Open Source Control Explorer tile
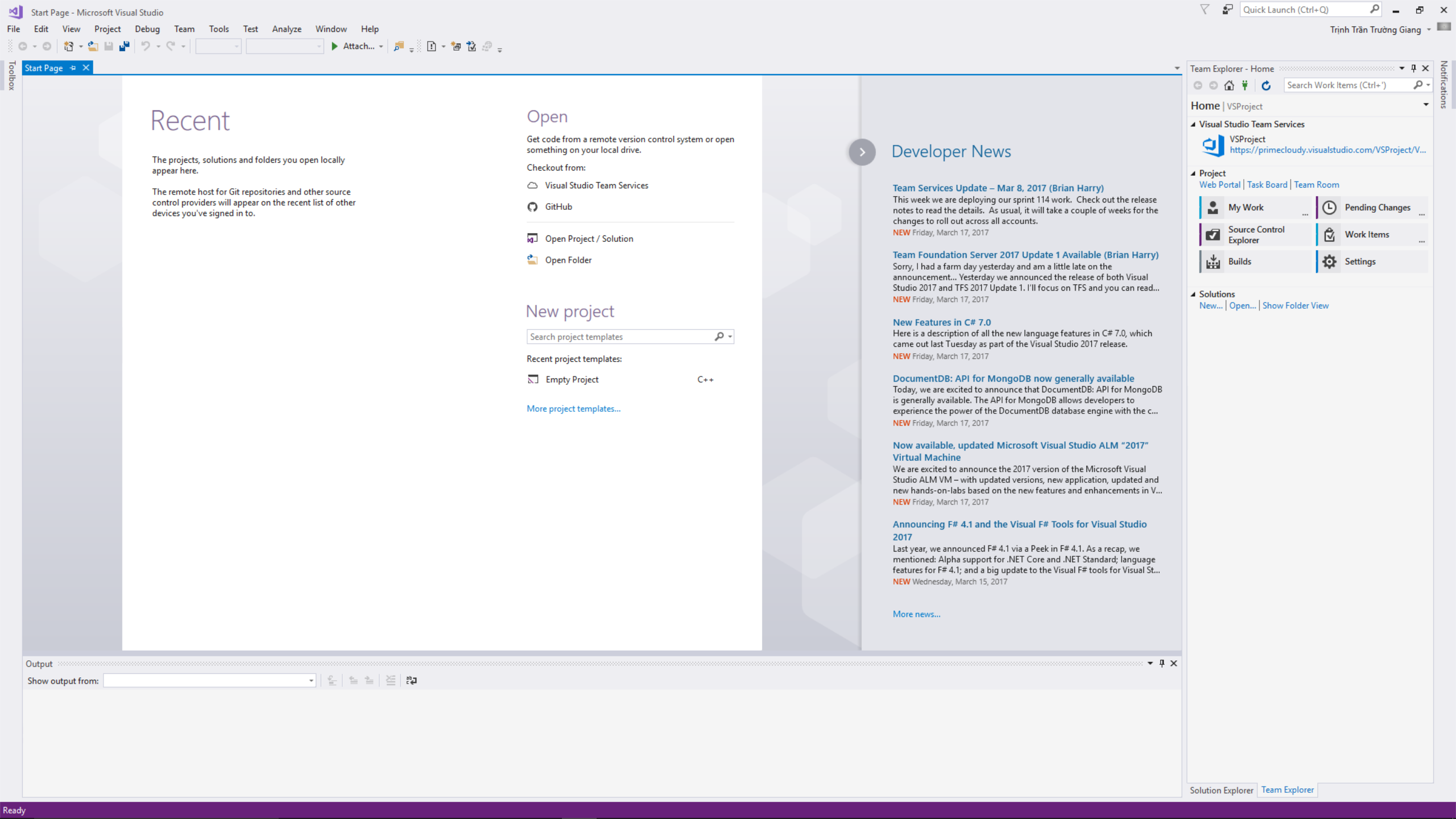This screenshot has width=1456, height=819. [1255, 234]
